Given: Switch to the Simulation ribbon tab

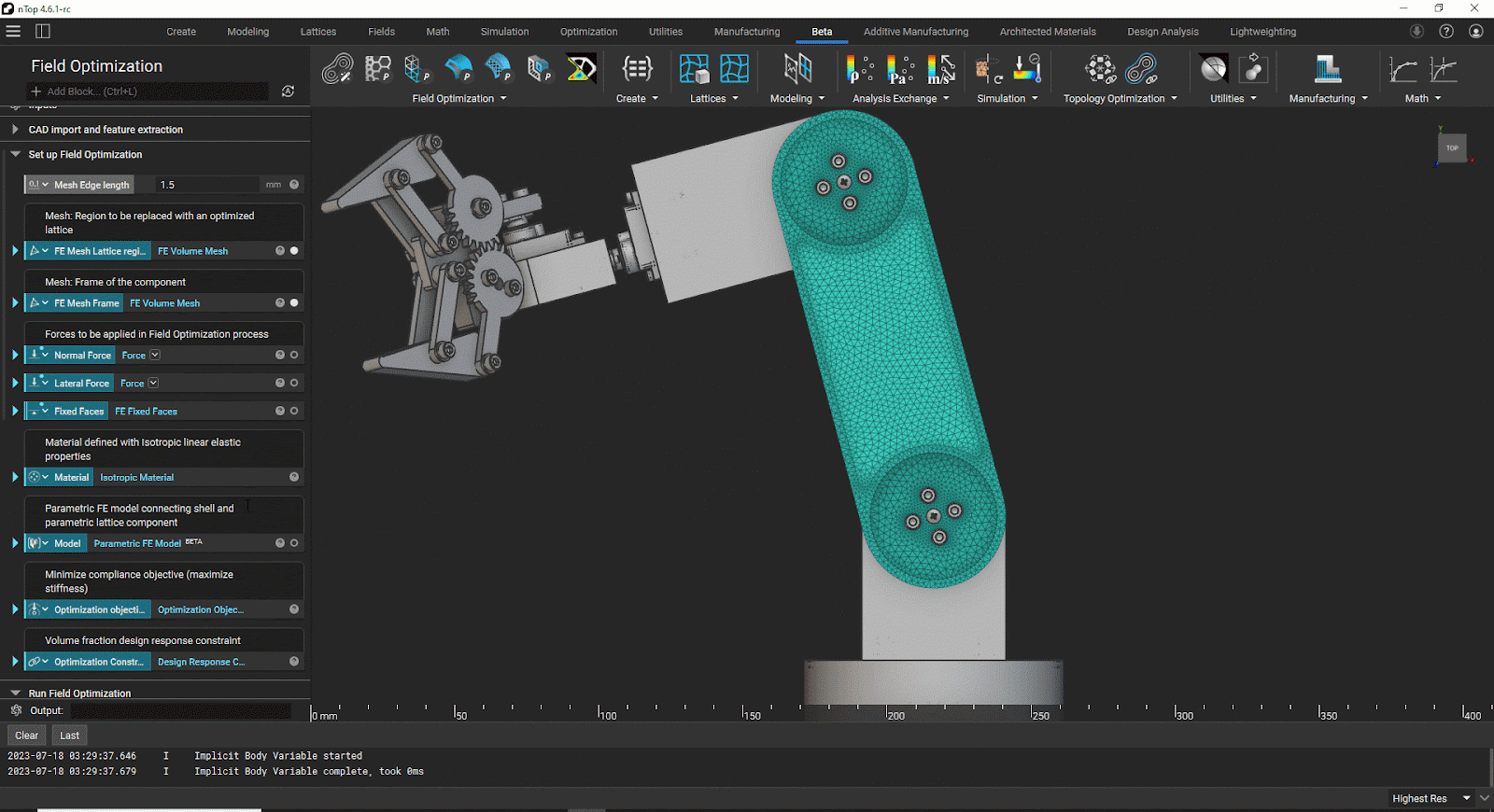Looking at the screenshot, I should pyautogui.click(x=504, y=32).
